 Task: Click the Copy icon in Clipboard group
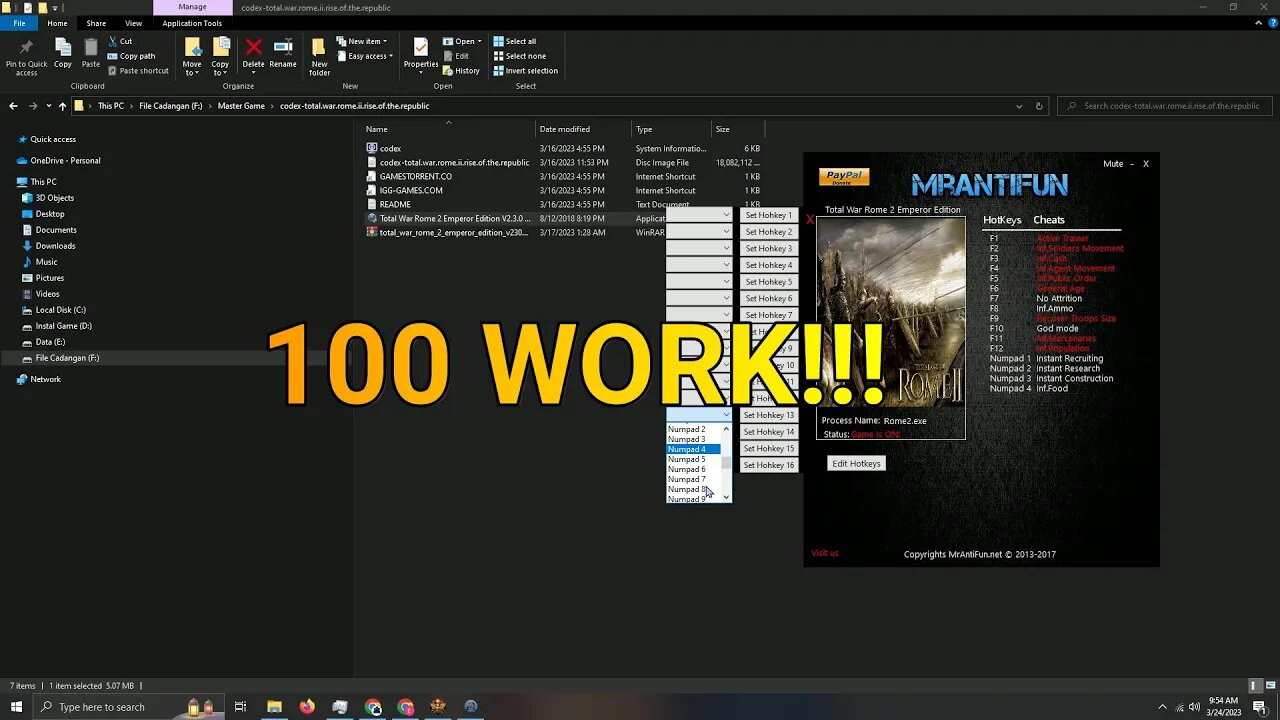[x=63, y=53]
